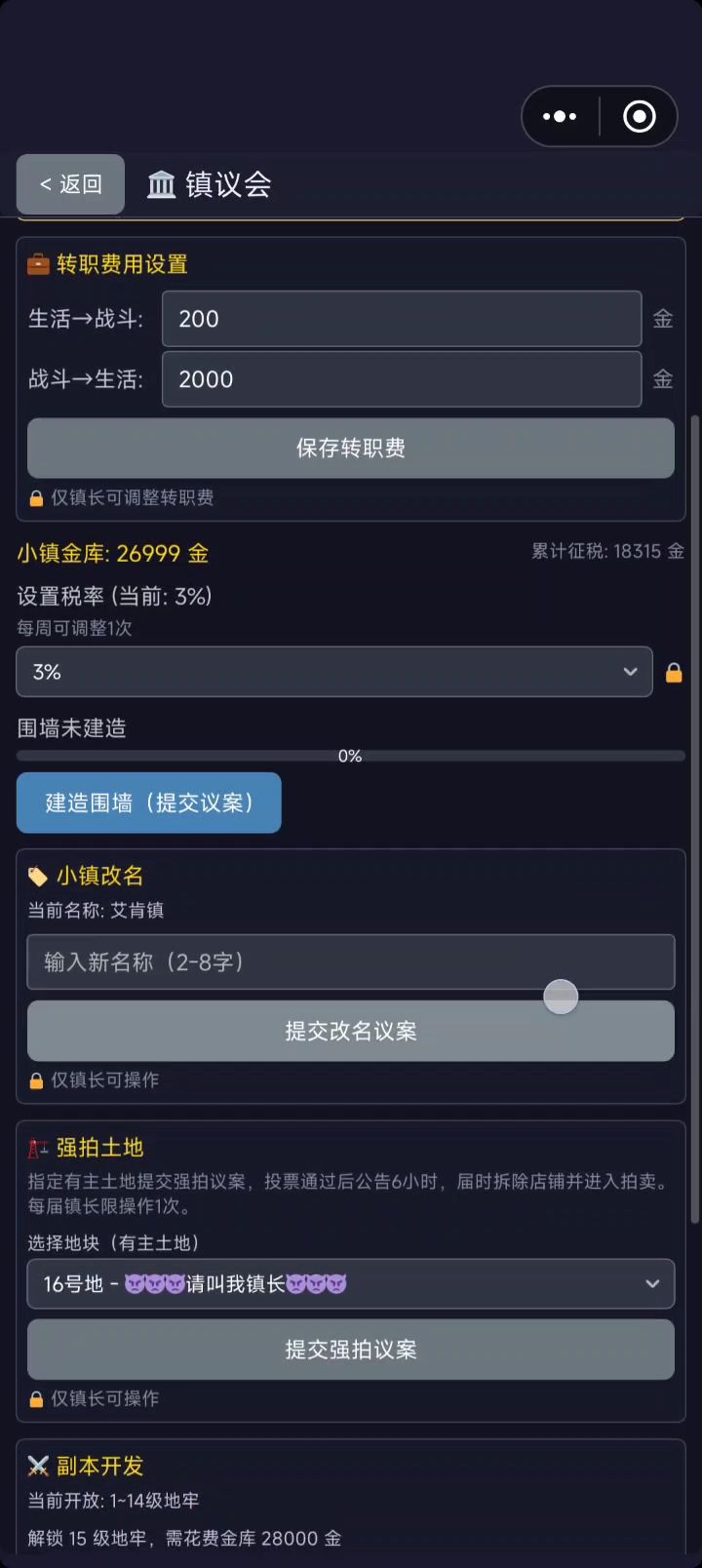Click the 战斗→生活 fee input field
Image resolution: width=702 pixels, height=1568 pixels.
pos(401,379)
